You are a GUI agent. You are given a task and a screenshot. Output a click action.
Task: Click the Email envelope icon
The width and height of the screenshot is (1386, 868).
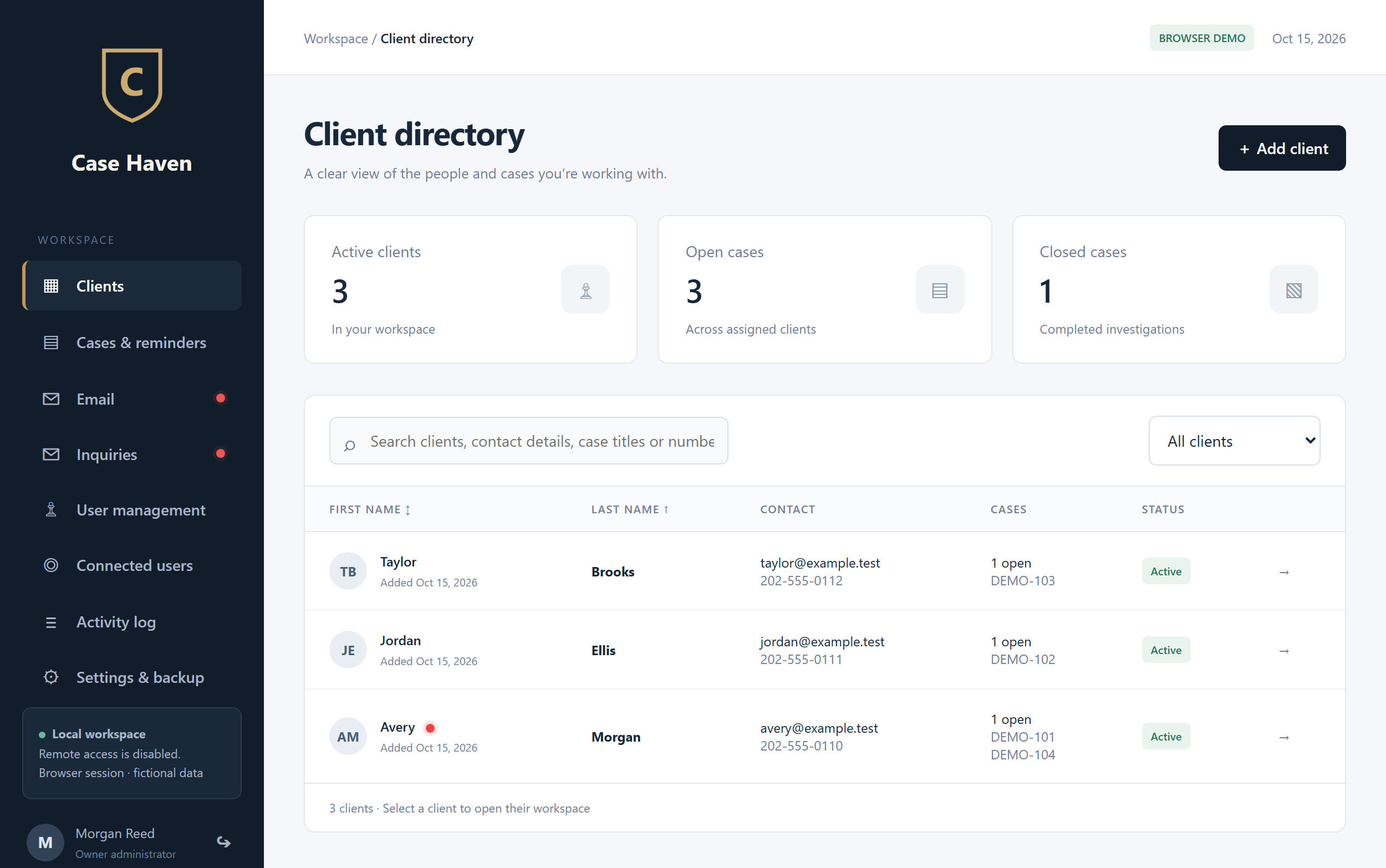click(x=51, y=399)
